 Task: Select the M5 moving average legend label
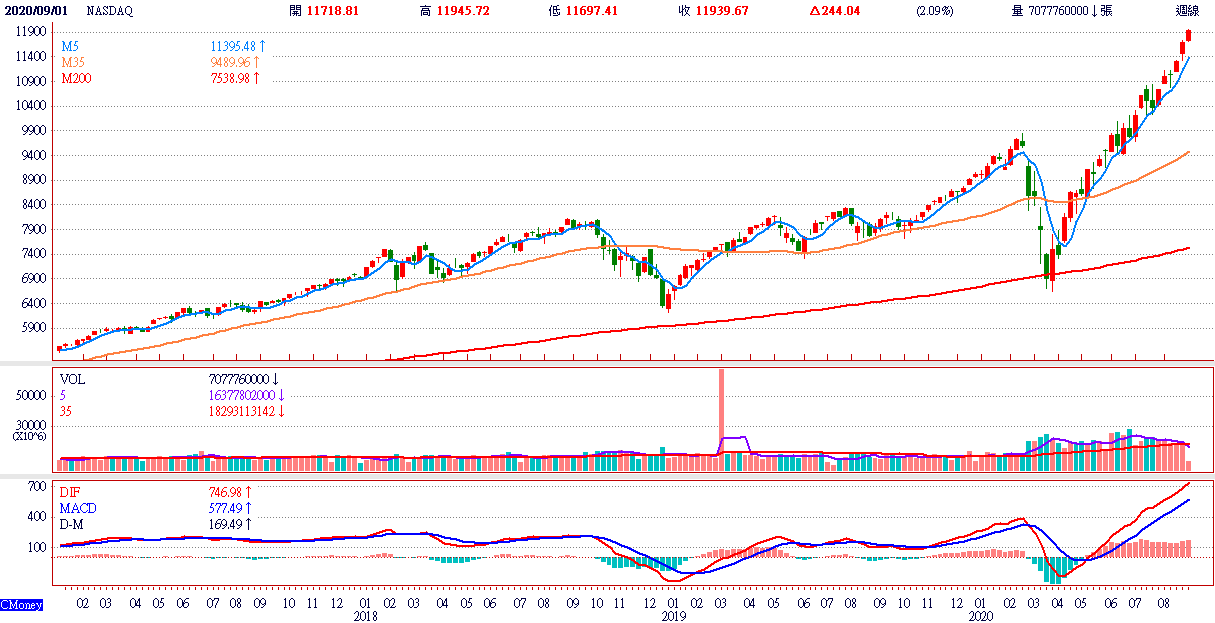click(71, 47)
